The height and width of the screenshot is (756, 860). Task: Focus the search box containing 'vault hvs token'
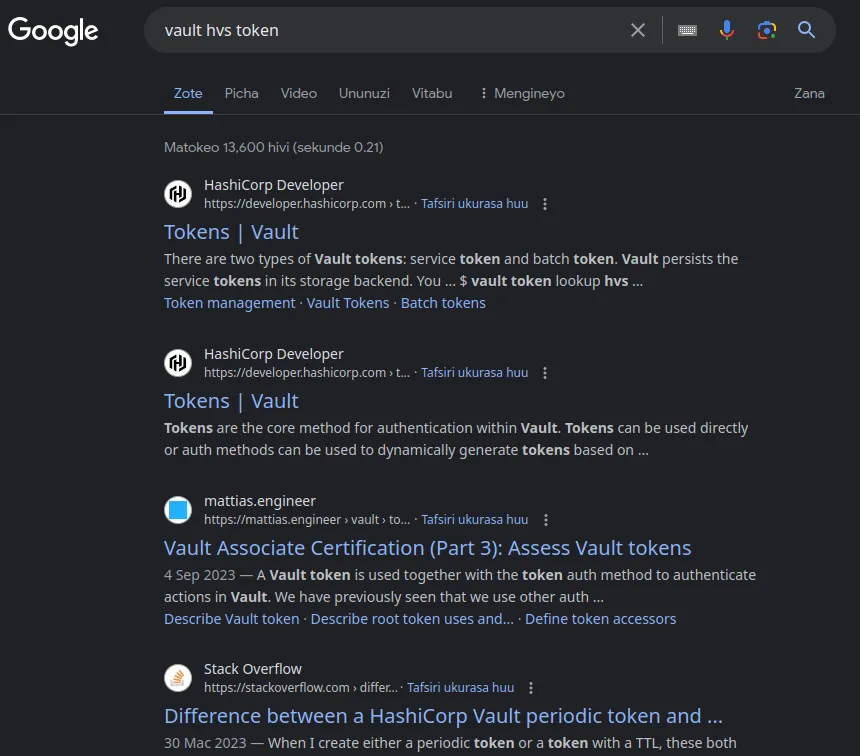(x=384, y=30)
